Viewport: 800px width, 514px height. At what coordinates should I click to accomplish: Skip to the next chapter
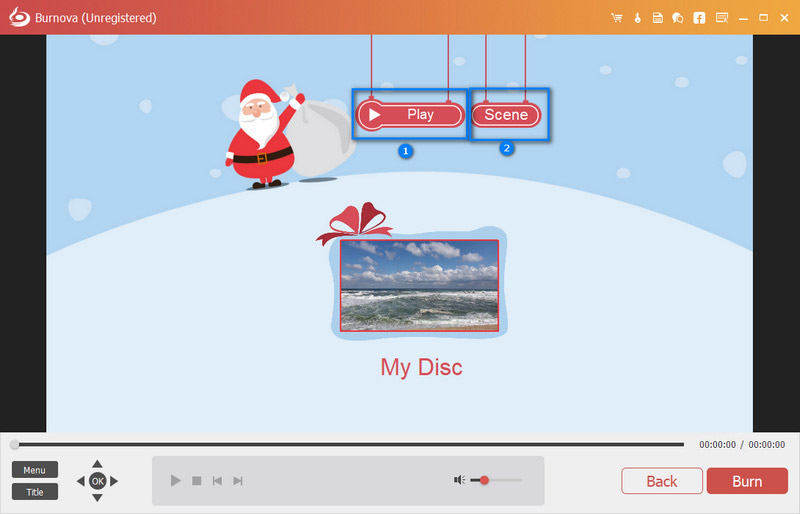[x=238, y=481]
